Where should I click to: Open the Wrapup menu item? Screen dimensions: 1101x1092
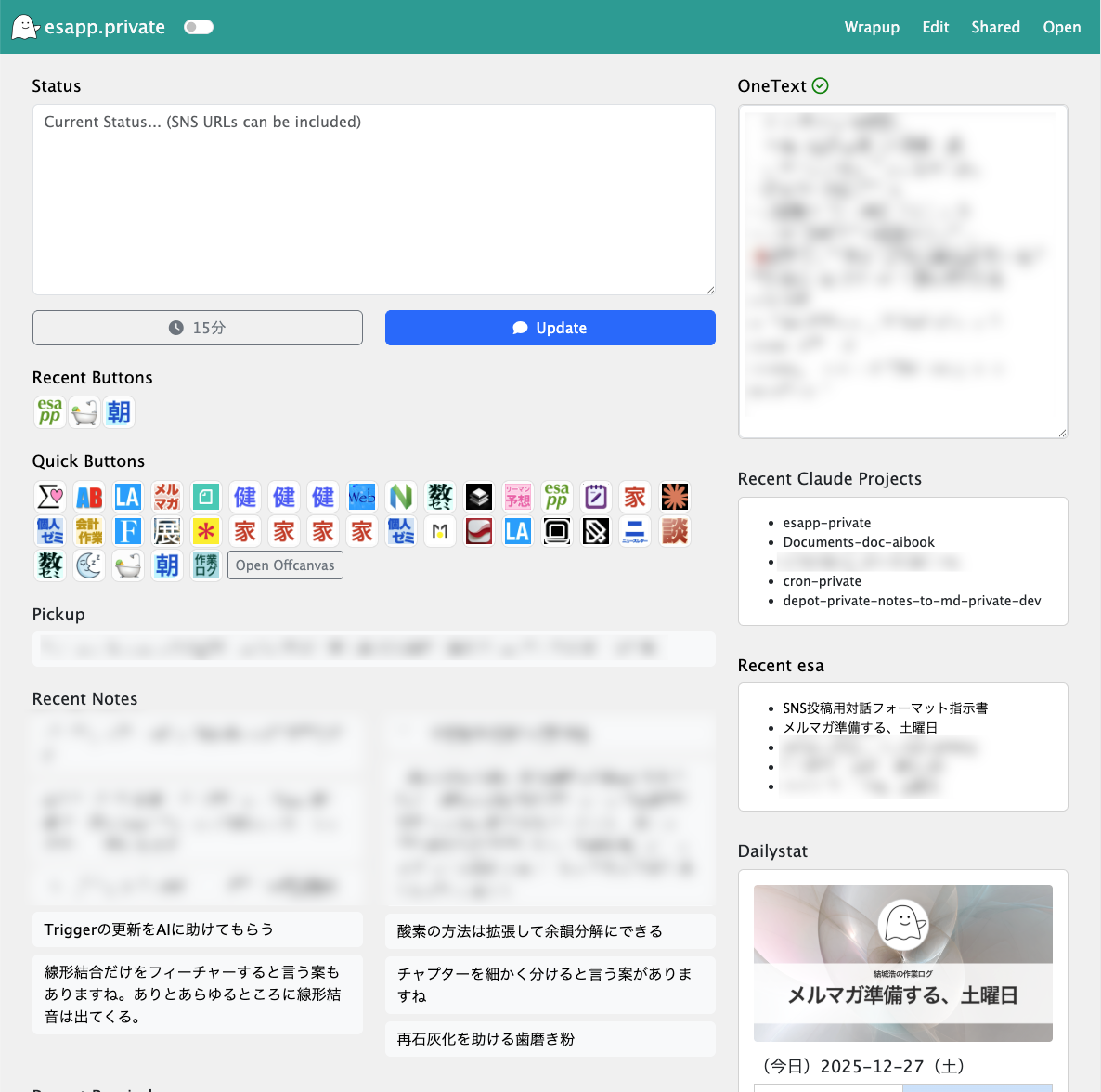coord(872,27)
